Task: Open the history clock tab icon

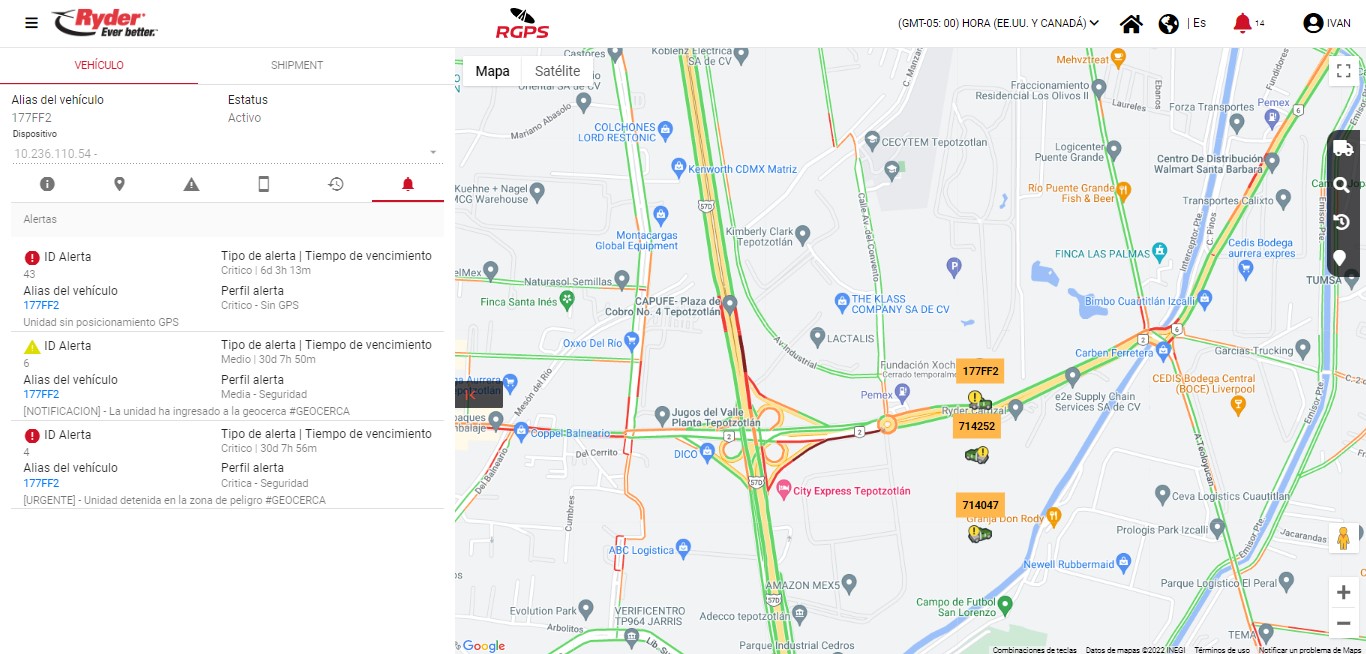Action: (336, 184)
